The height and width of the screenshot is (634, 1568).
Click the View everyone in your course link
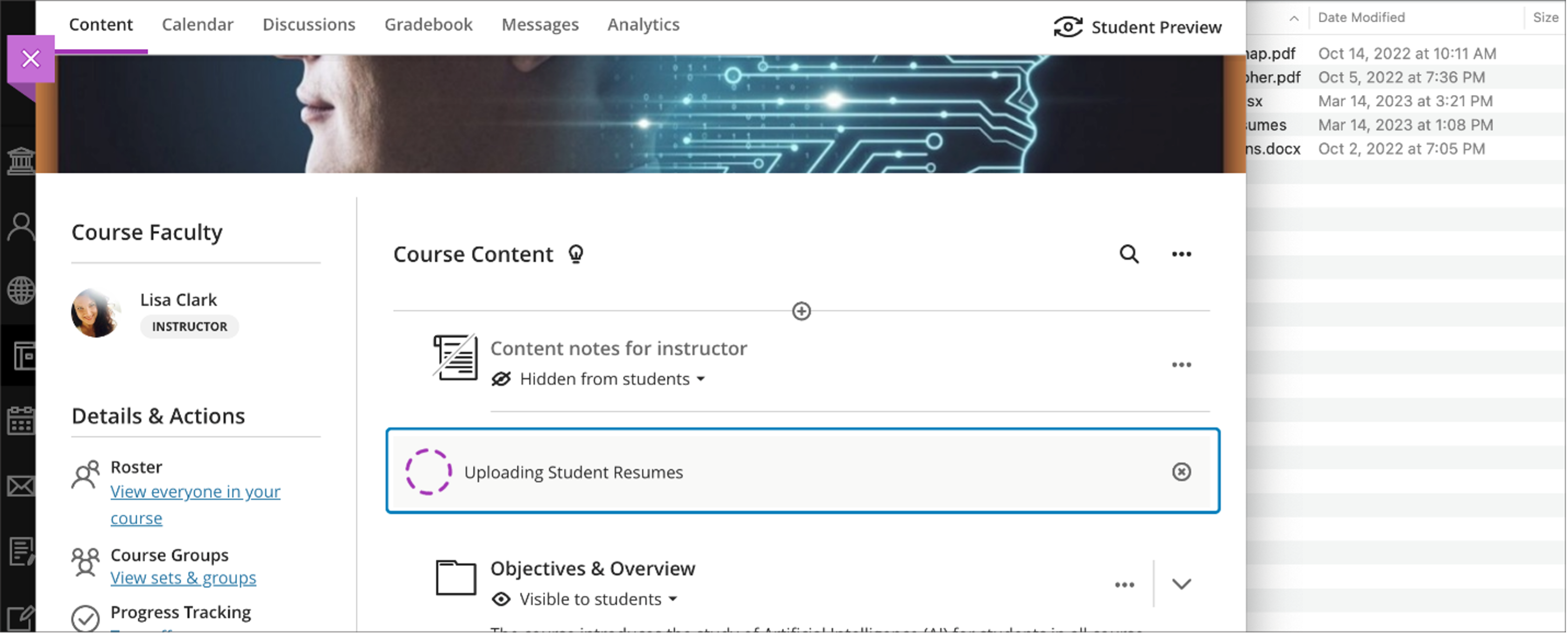[x=195, y=492]
